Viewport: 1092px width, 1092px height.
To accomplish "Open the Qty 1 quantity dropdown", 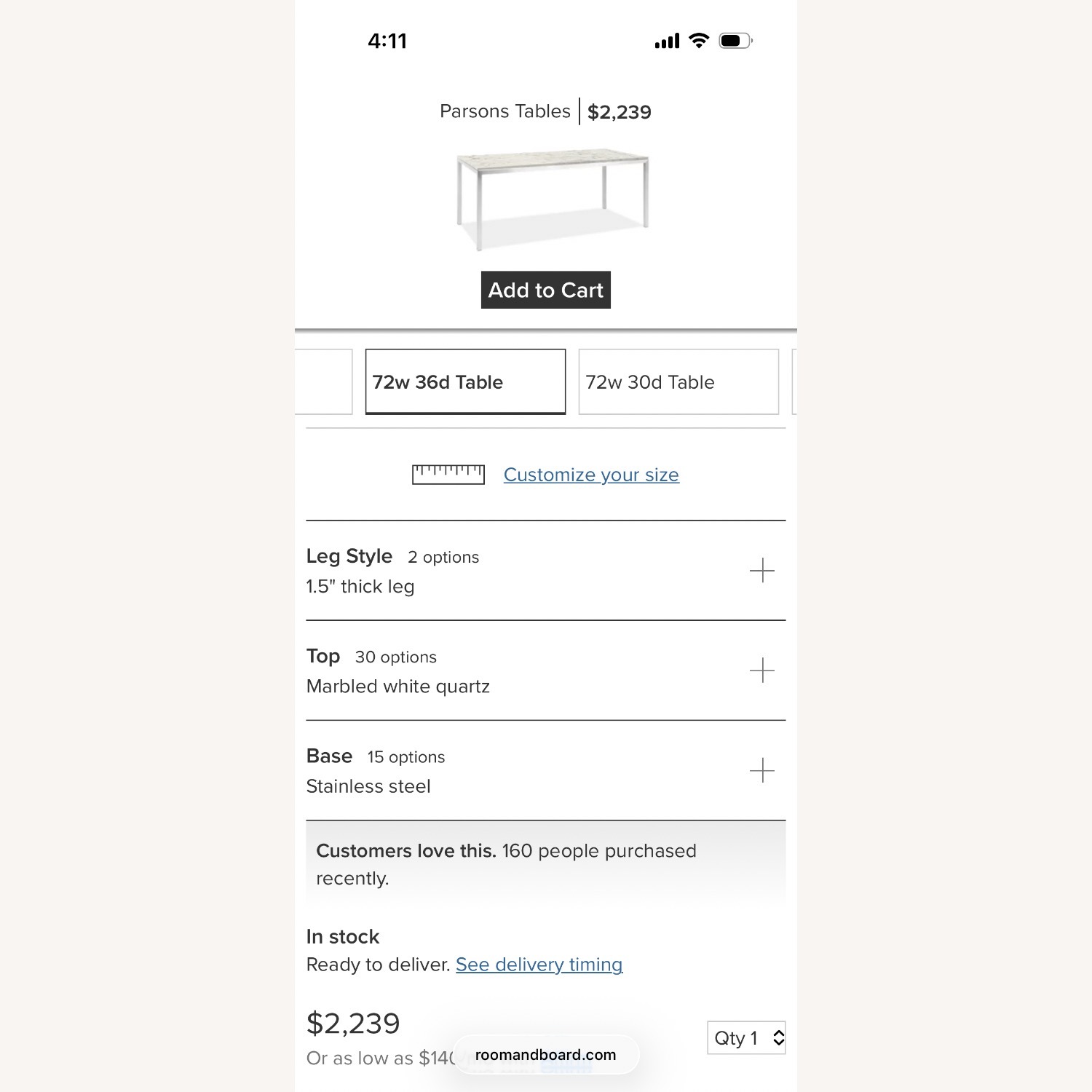I will point(746,1037).
